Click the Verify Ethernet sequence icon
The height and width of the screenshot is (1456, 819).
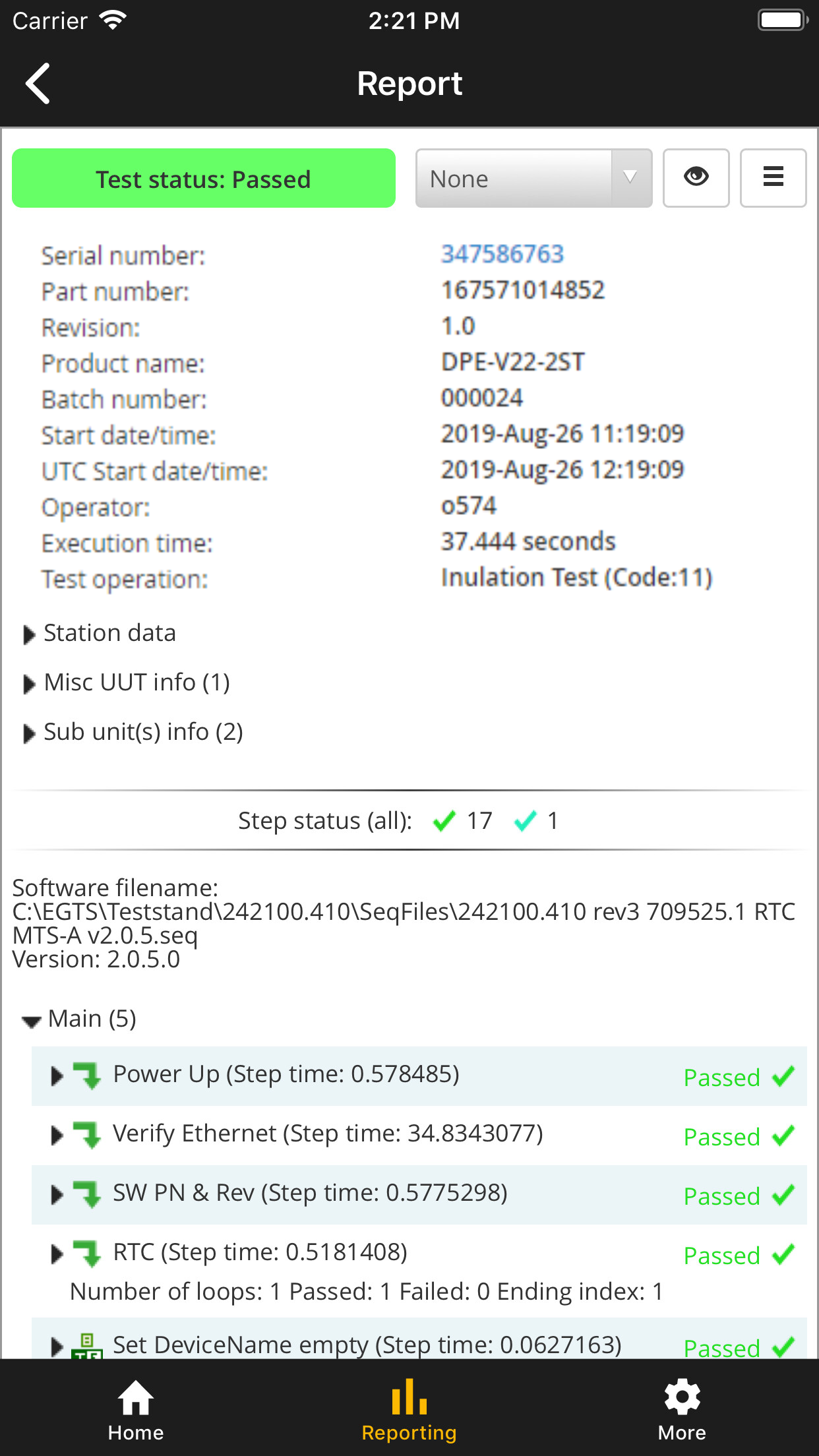[x=87, y=1135]
